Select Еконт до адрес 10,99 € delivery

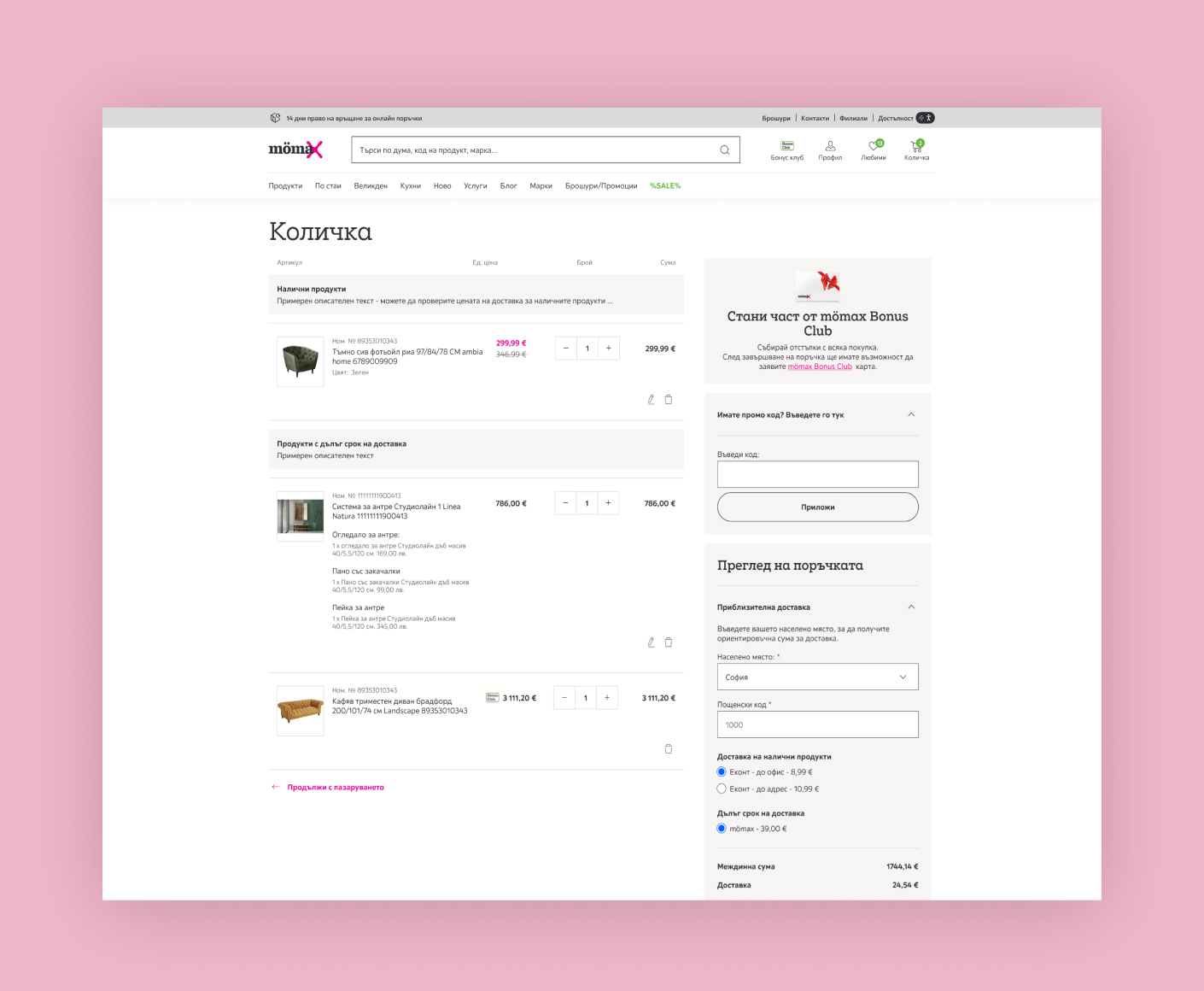722,789
